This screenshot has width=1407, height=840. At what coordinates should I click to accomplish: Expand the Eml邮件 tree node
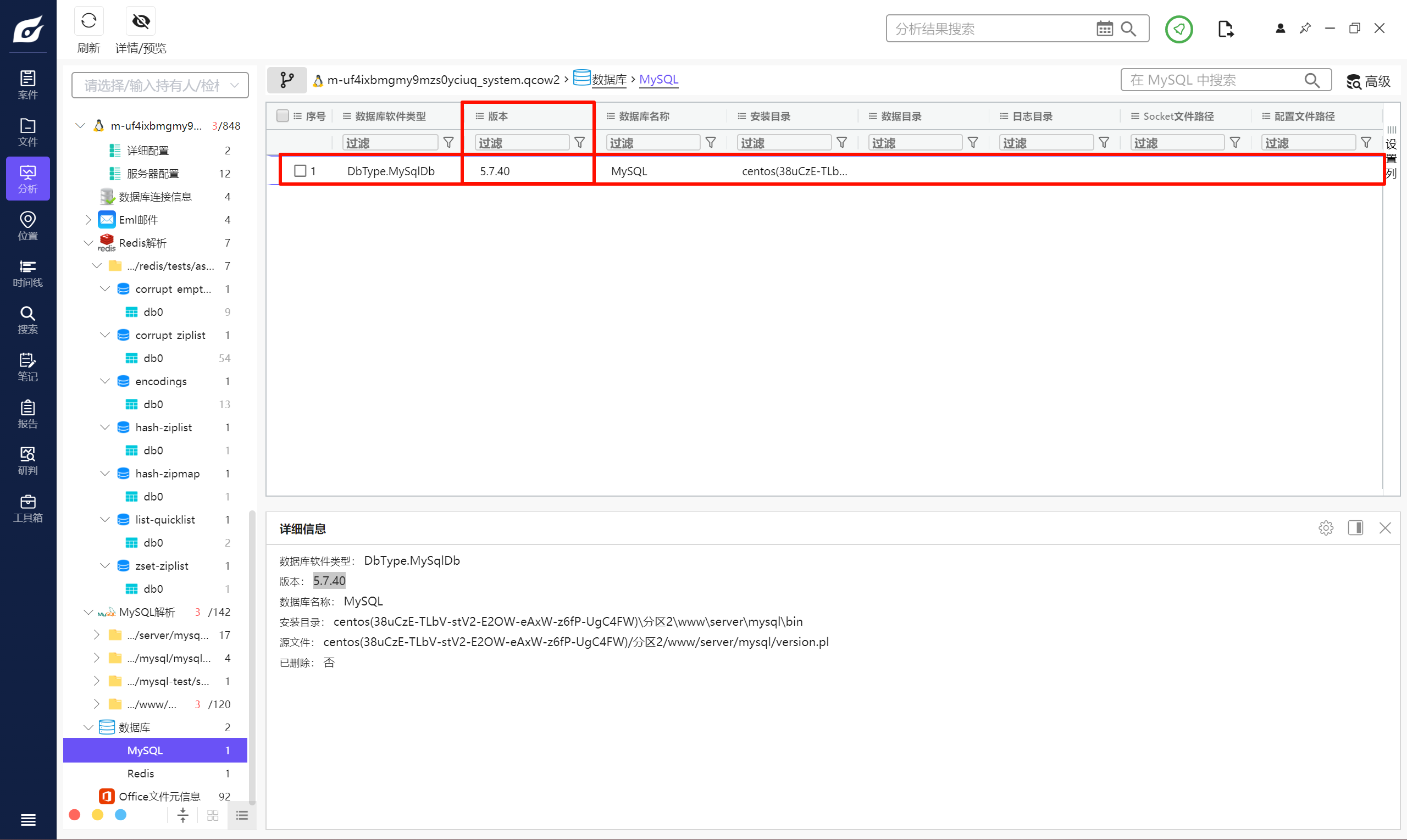[x=88, y=220]
